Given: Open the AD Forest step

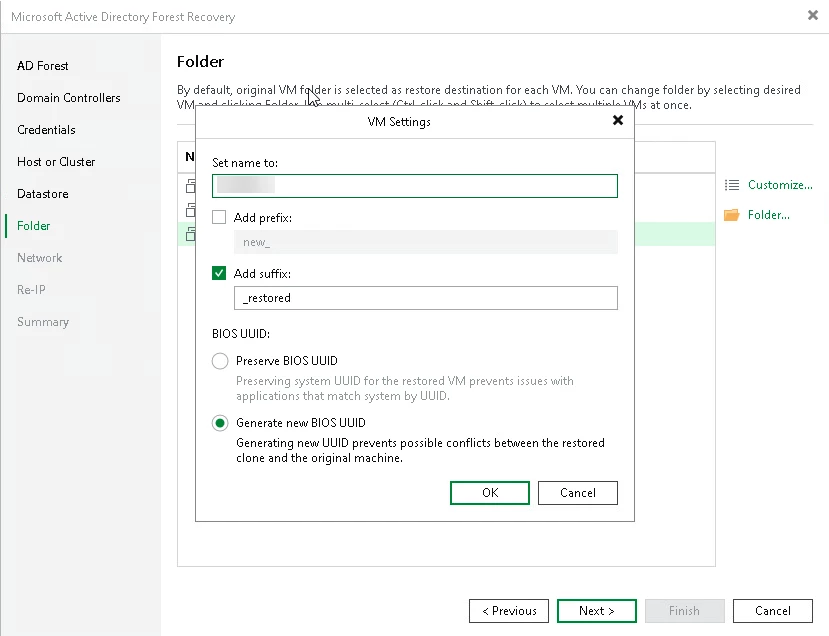Looking at the screenshot, I should tap(43, 66).
